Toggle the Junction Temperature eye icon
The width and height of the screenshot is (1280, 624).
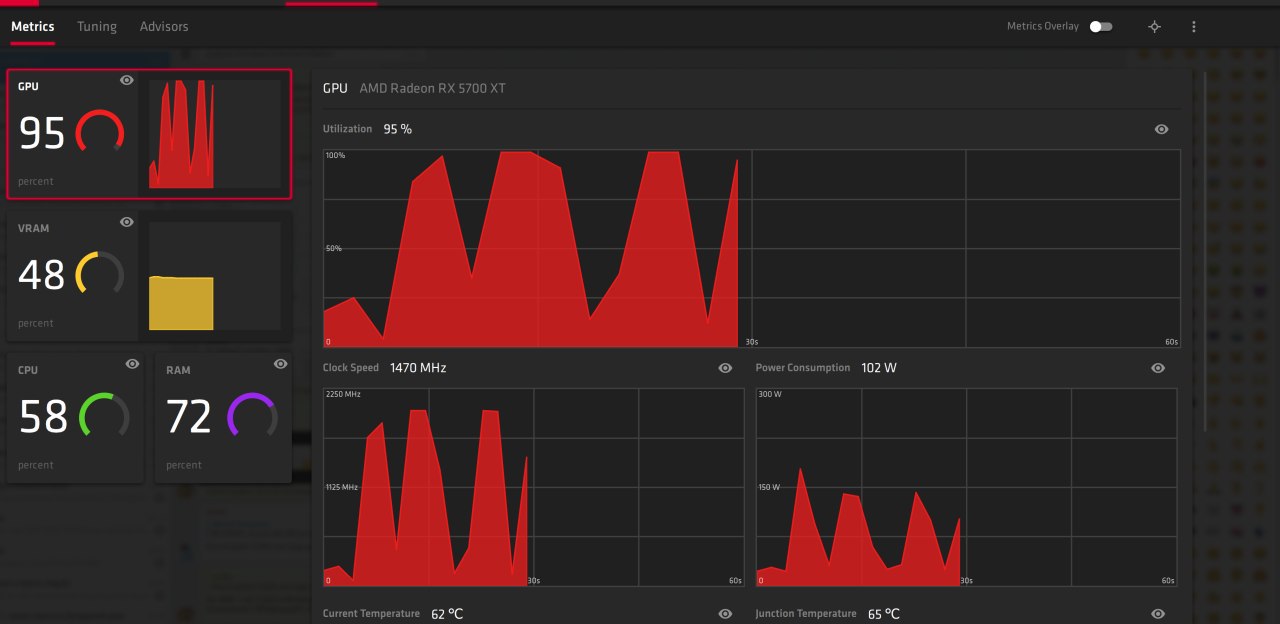pos(1158,613)
